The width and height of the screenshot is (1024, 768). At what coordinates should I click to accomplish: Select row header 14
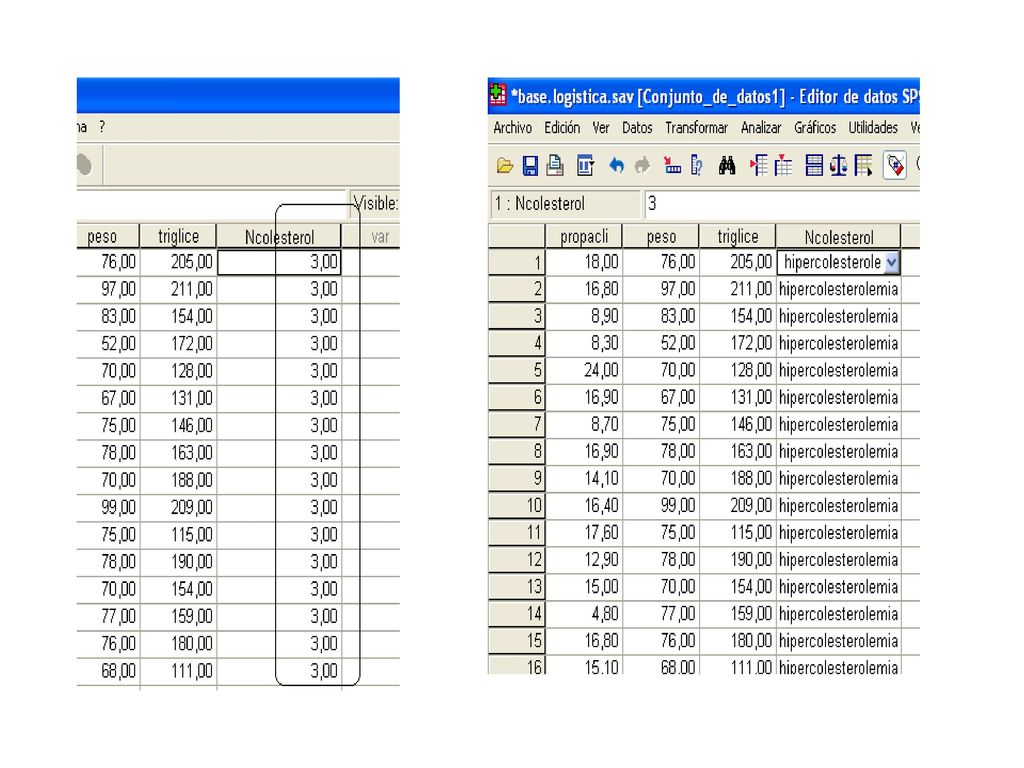[x=517, y=614]
